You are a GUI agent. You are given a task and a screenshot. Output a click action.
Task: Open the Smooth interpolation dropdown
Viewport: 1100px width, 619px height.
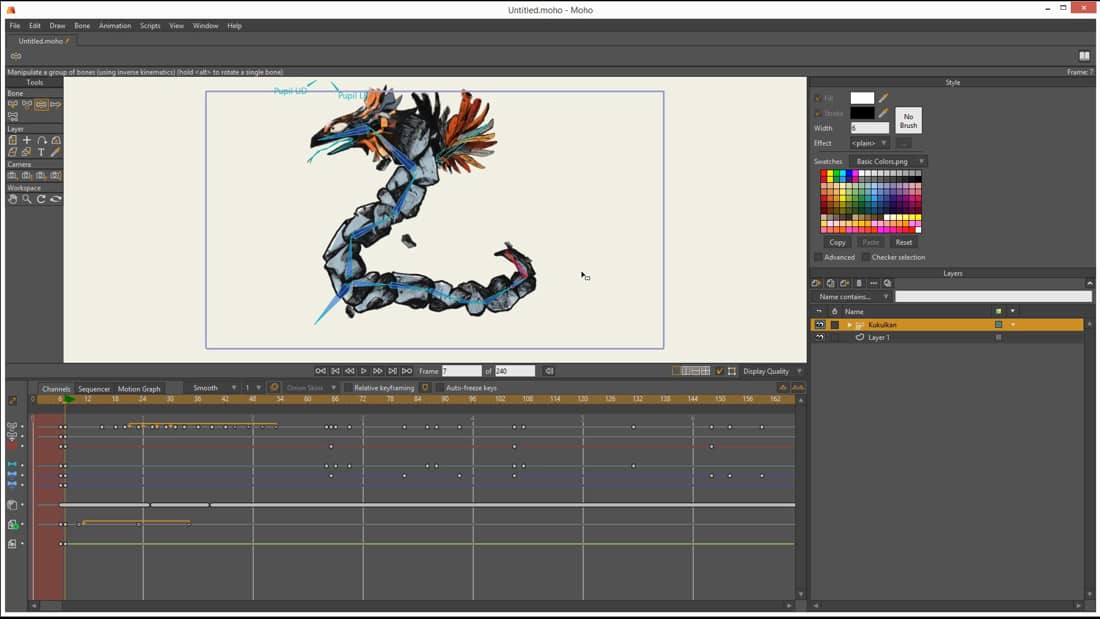coord(213,388)
